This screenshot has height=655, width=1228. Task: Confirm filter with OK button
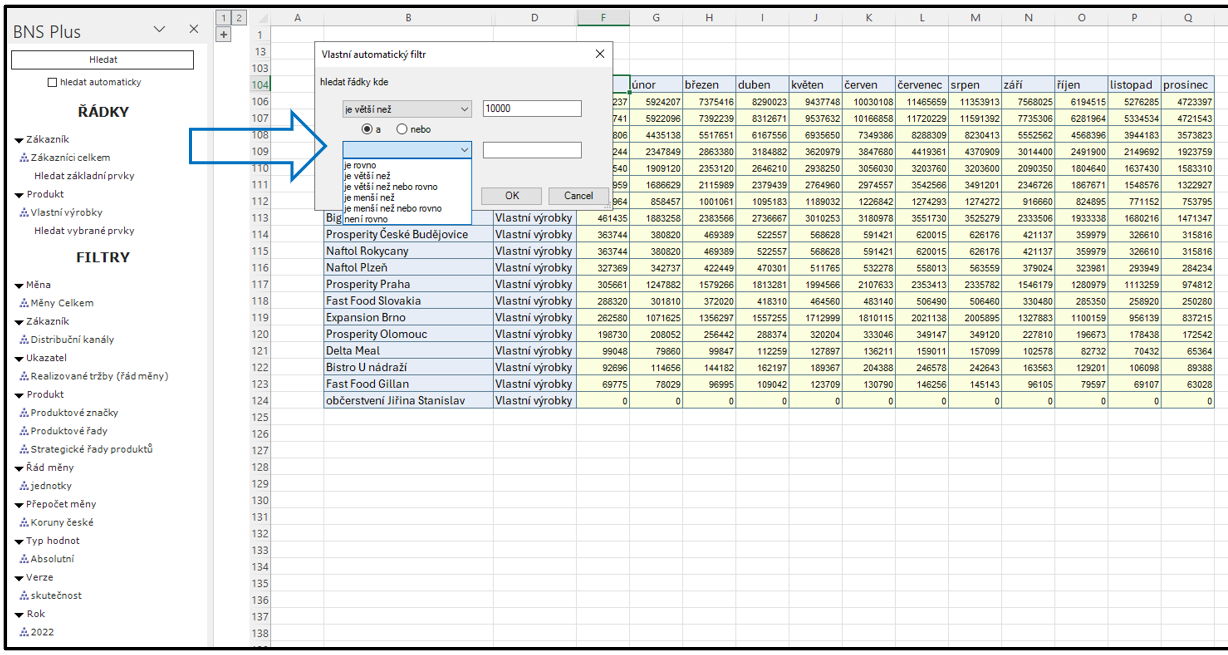[511, 196]
